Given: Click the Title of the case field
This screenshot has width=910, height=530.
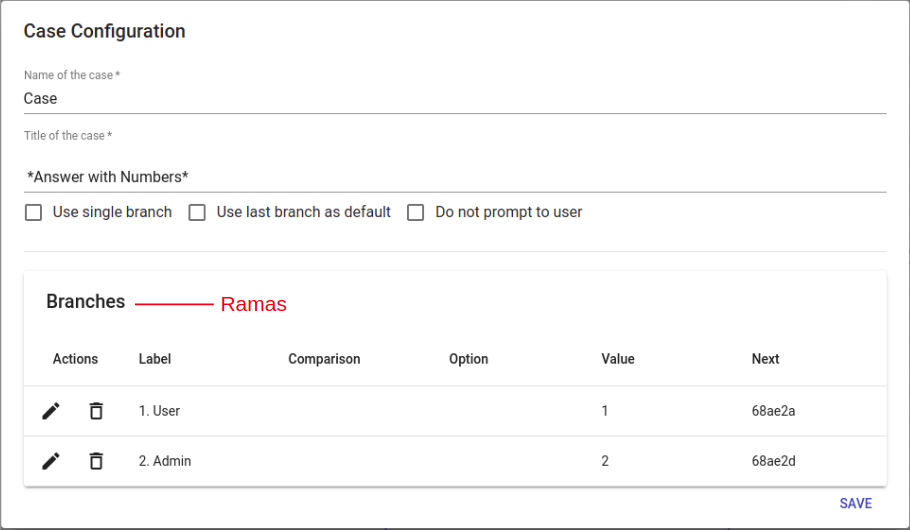Looking at the screenshot, I should (x=454, y=176).
